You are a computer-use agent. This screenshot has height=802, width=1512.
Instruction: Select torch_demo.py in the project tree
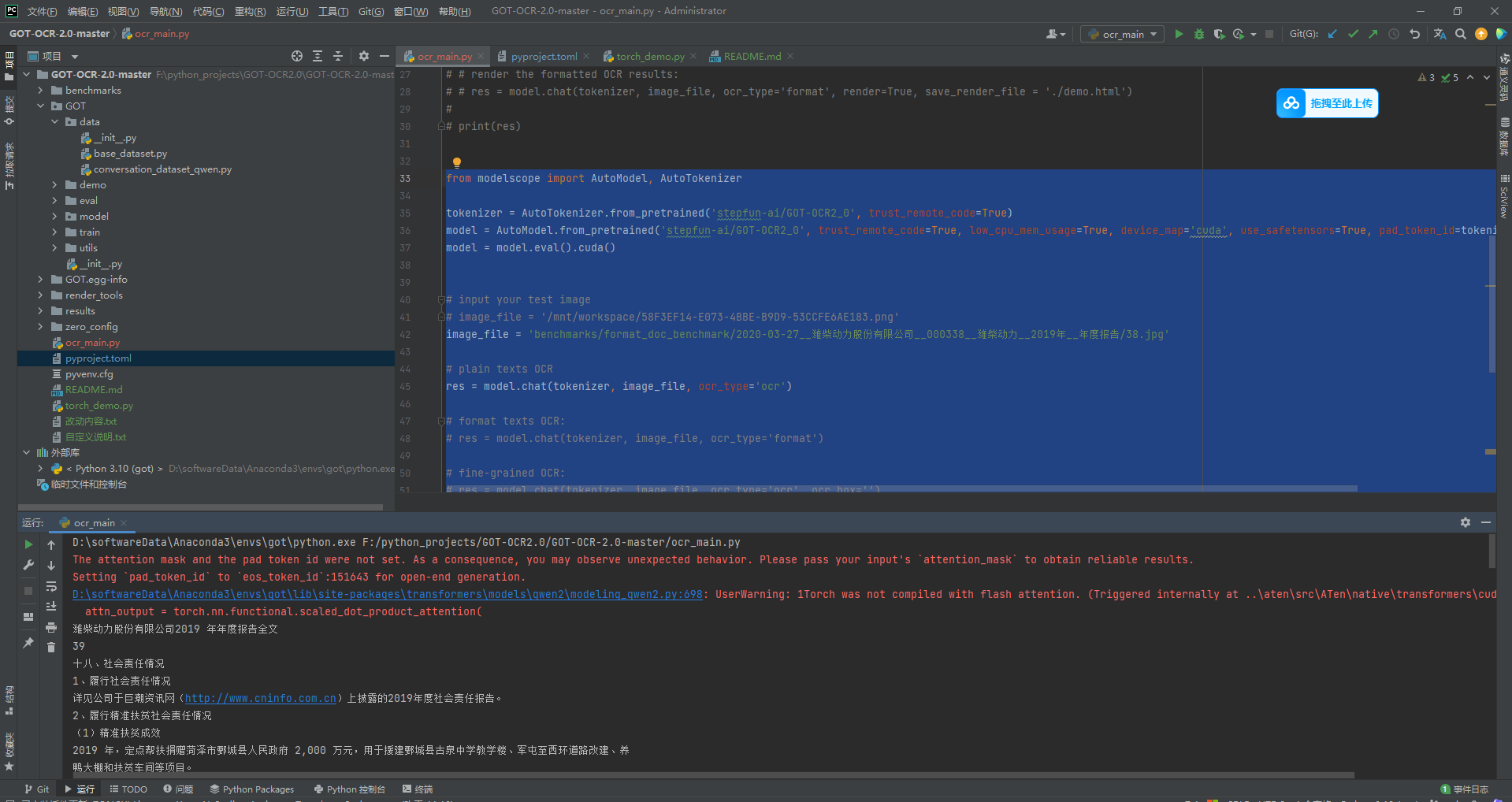tap(98, 406)
